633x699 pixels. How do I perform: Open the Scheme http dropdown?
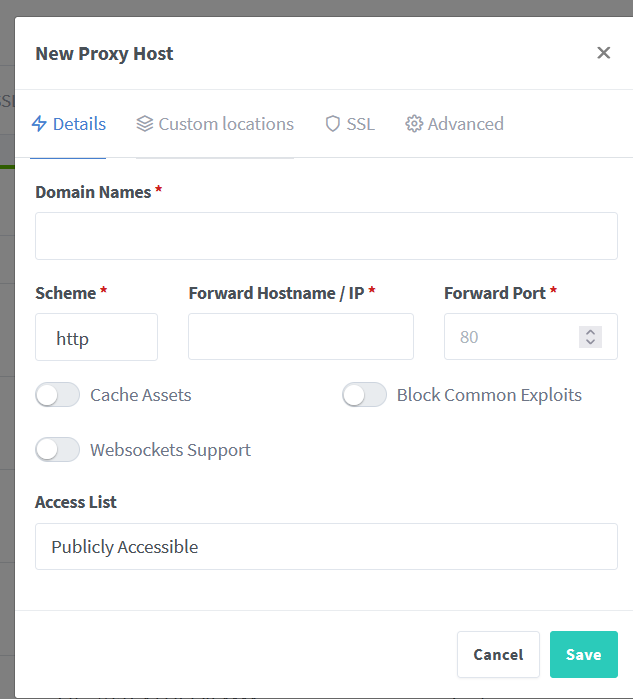tap(96, 338)
